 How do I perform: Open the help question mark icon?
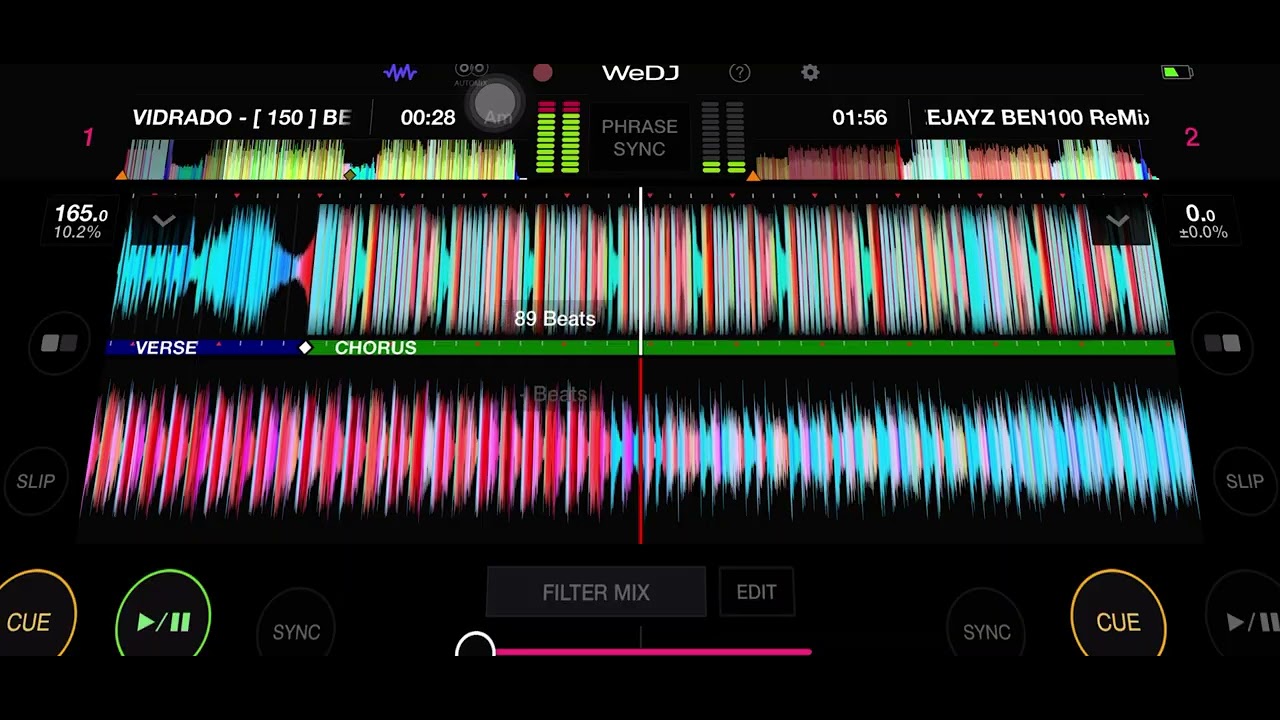click(x=740, y=72)
